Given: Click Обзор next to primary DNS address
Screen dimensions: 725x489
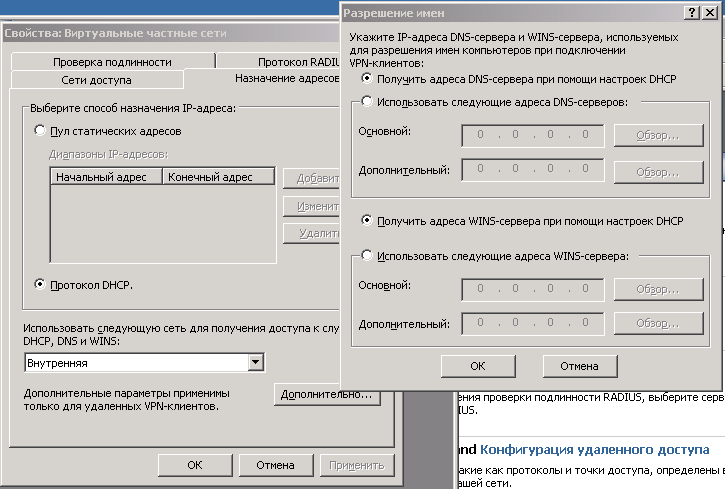Looking at the screenshot, I should 658,135.
